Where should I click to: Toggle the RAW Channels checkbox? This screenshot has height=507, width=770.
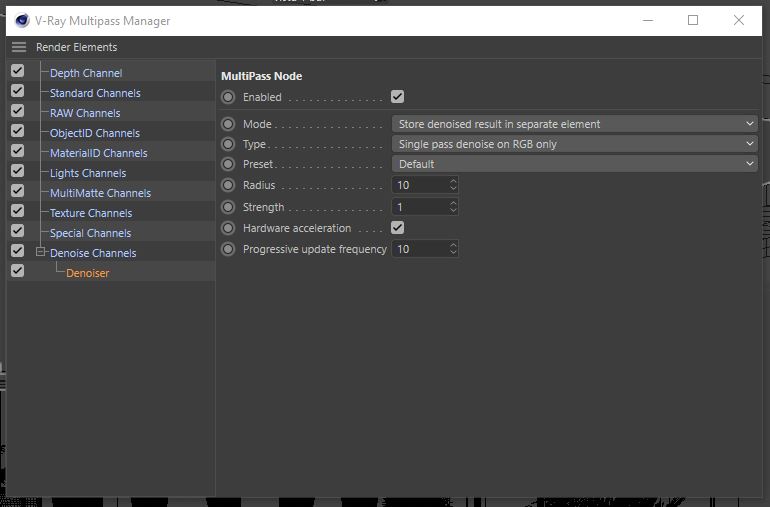(18, 111)
